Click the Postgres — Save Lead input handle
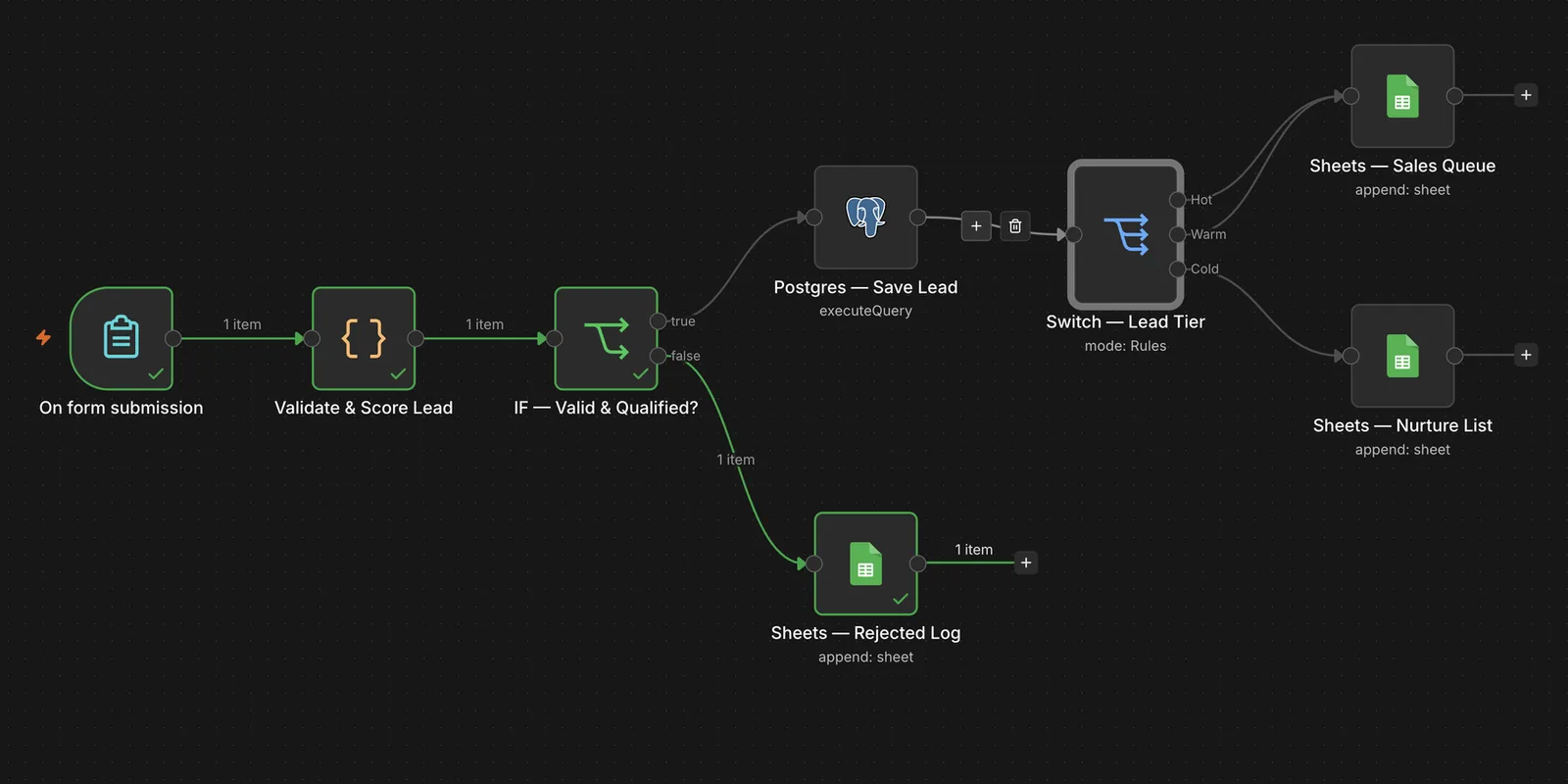The height and width of the screenshot is (784, 1568). (x=813, y=217)
